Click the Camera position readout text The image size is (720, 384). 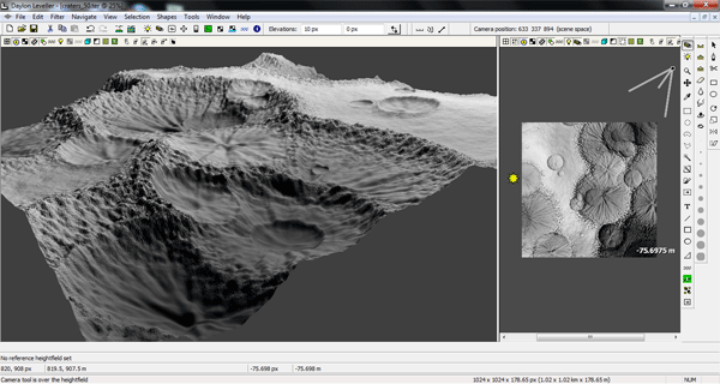tap(533, 29)
